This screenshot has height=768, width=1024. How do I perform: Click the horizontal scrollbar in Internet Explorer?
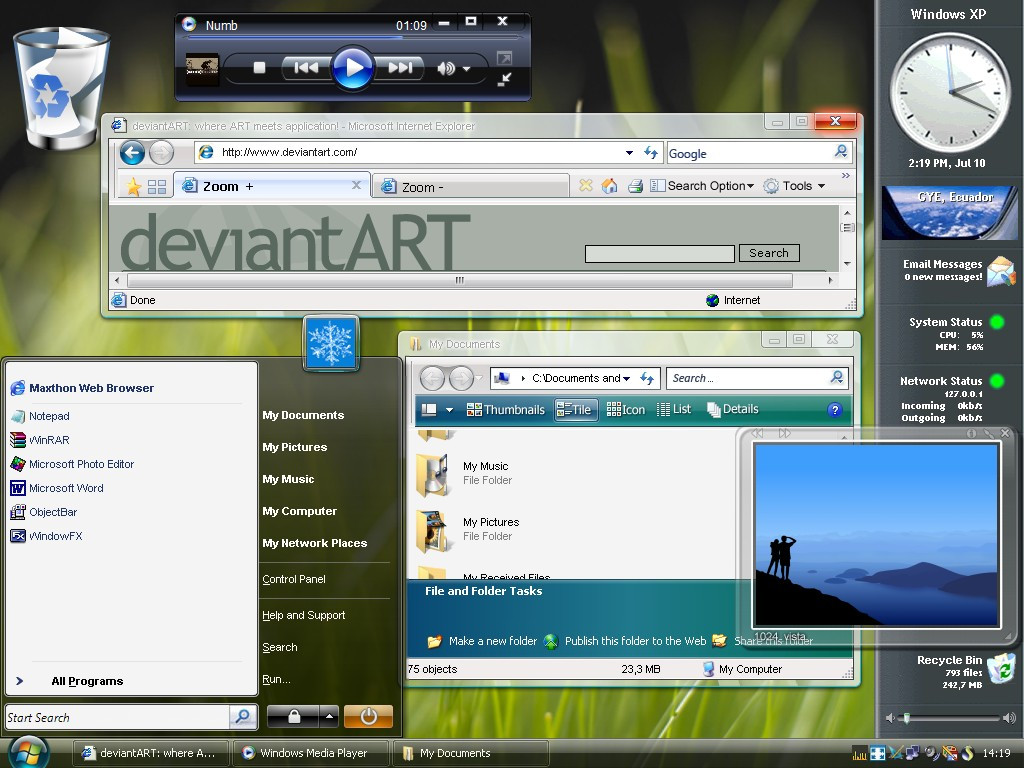click(460, 280)
